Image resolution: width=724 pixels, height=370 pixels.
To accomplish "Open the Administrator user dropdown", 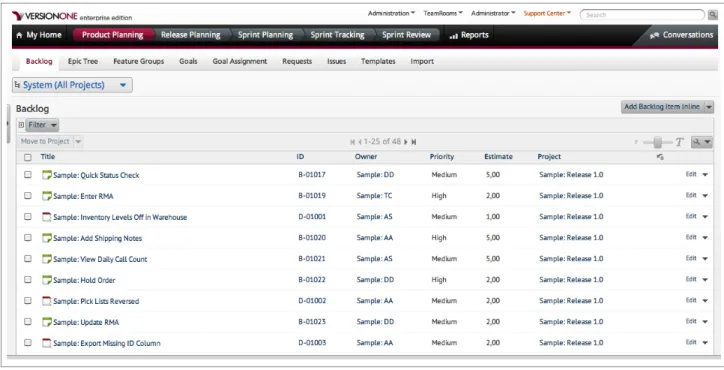I will pos(493,13).
